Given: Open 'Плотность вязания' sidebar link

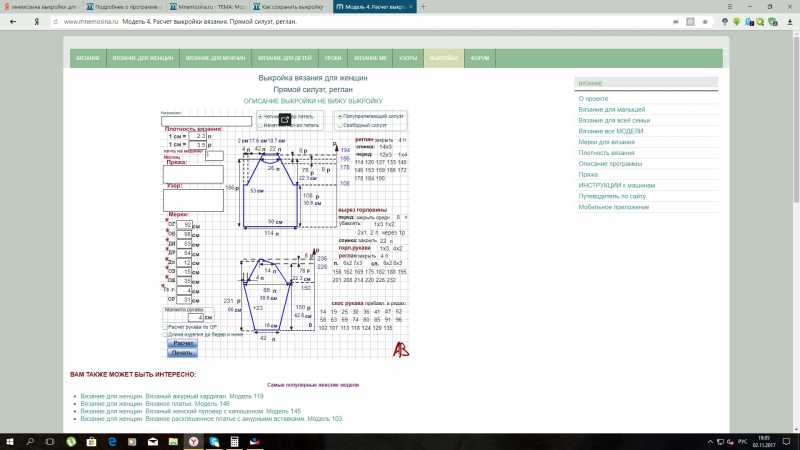Looking at the screenshot, I should click(x=607, y=152).
